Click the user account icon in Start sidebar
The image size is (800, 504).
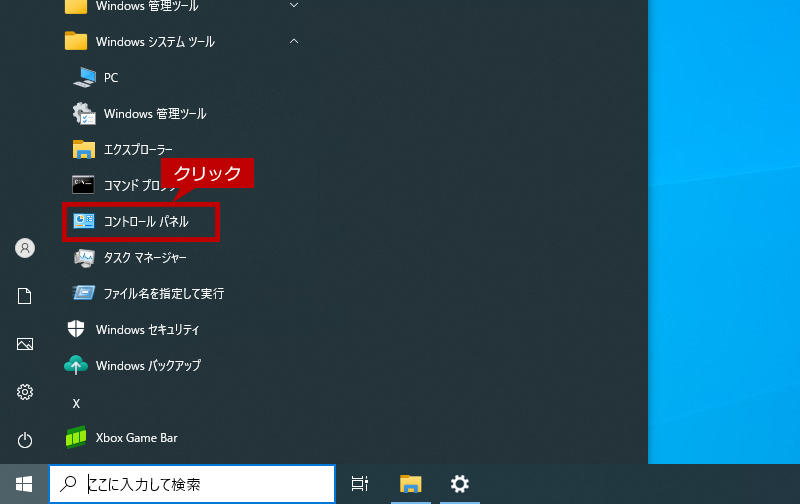point(24,248)
